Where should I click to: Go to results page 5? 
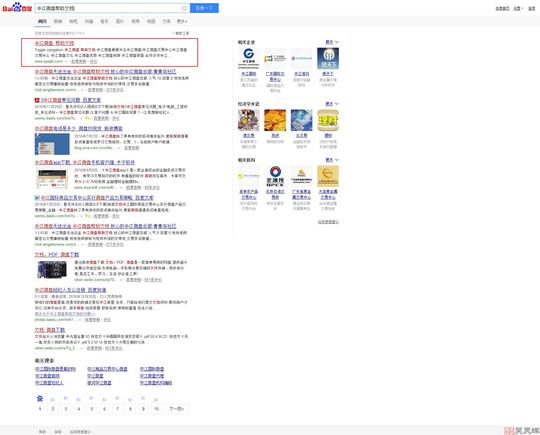pos(92,408)
